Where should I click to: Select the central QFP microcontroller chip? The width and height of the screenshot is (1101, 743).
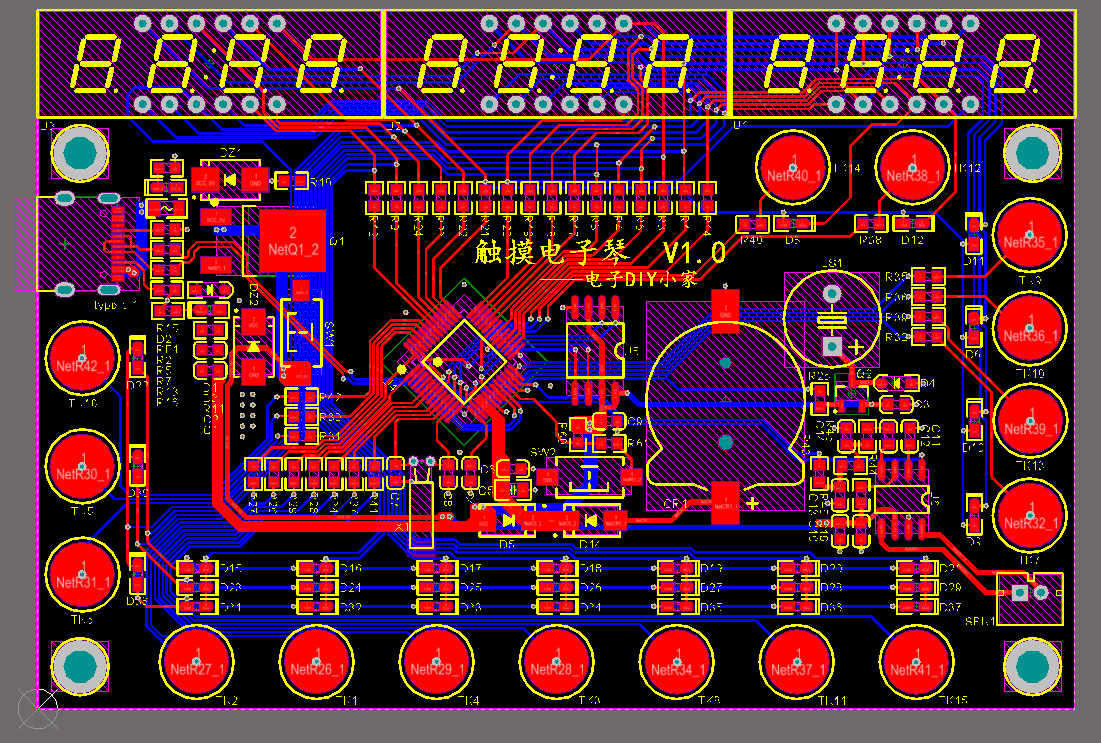(x=464, y=362)
